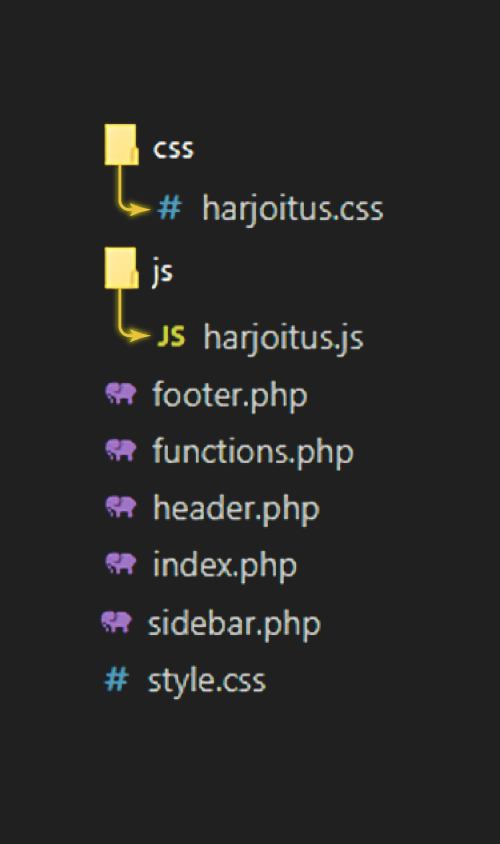Select the js folder icon
The height and width of the screenshot is (844, 500).
(x=121, y=268)
